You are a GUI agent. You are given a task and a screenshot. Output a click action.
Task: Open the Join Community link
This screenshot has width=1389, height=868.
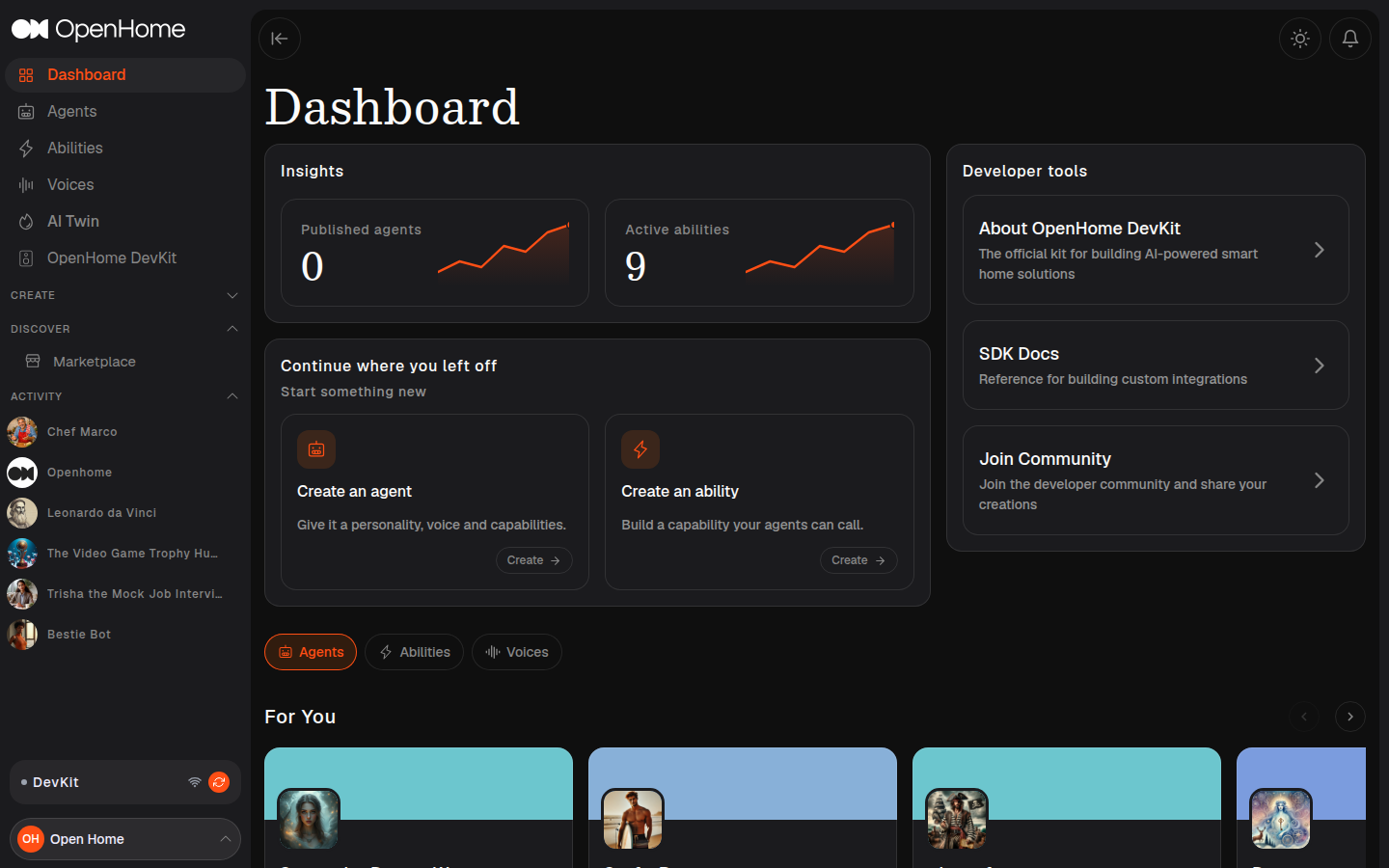[x=1156, y=480]
